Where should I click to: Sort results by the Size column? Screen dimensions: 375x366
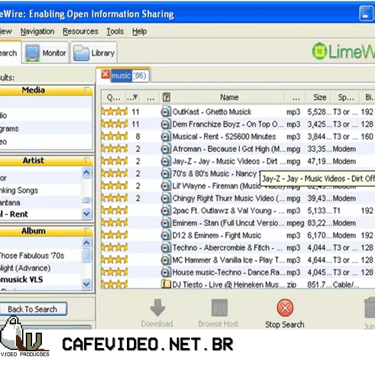tap(319, 97)
